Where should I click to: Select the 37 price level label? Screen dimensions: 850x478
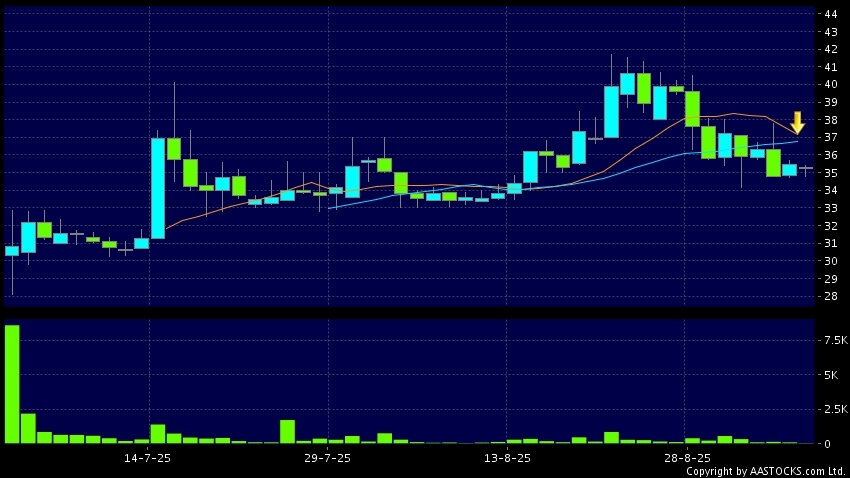coord(830,138)
